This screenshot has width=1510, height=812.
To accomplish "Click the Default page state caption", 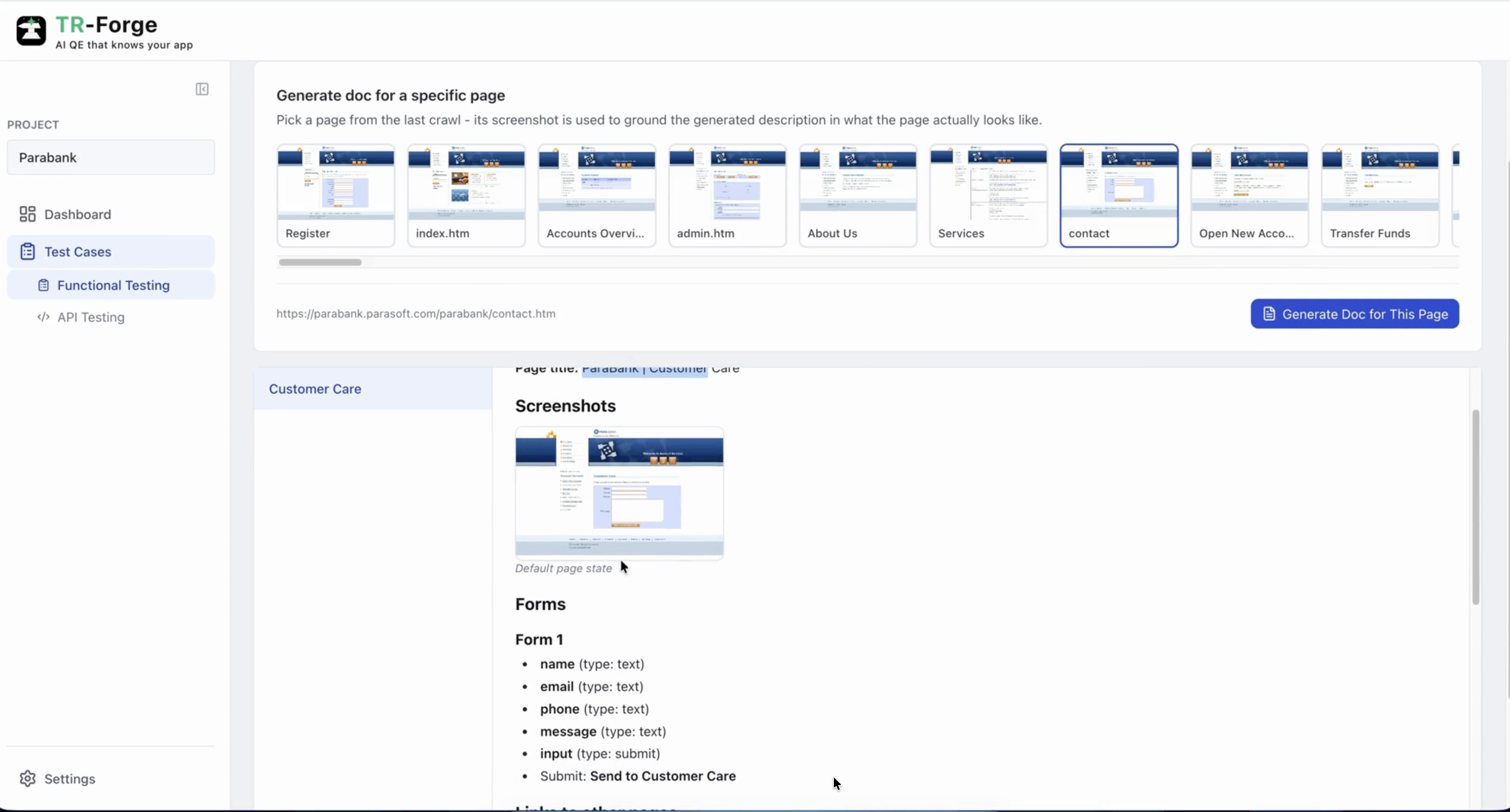I will click(x=563, y=568).
